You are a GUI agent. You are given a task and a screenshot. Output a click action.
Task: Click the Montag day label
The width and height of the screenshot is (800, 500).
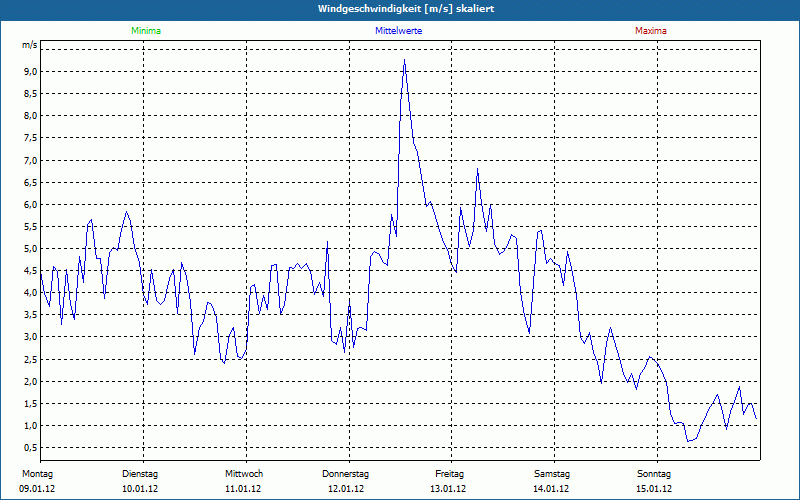pos(37,474)
